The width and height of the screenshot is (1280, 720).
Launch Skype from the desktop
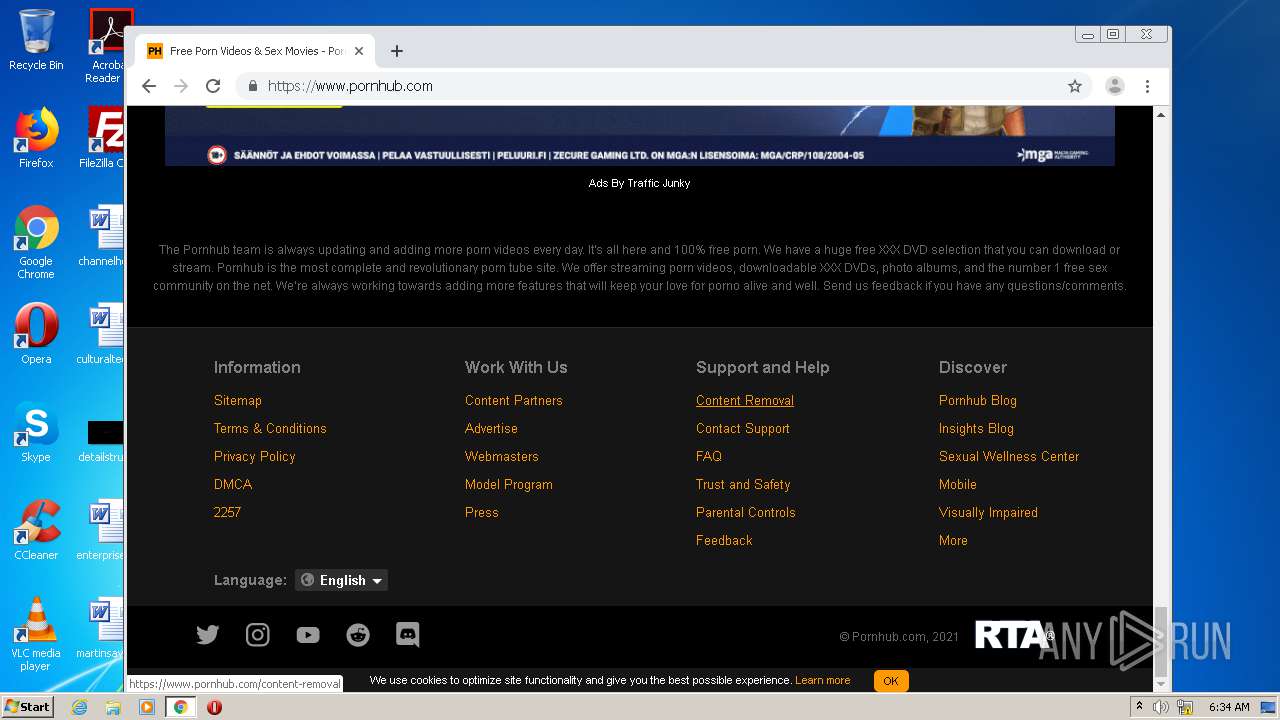(x=36, y=432)
